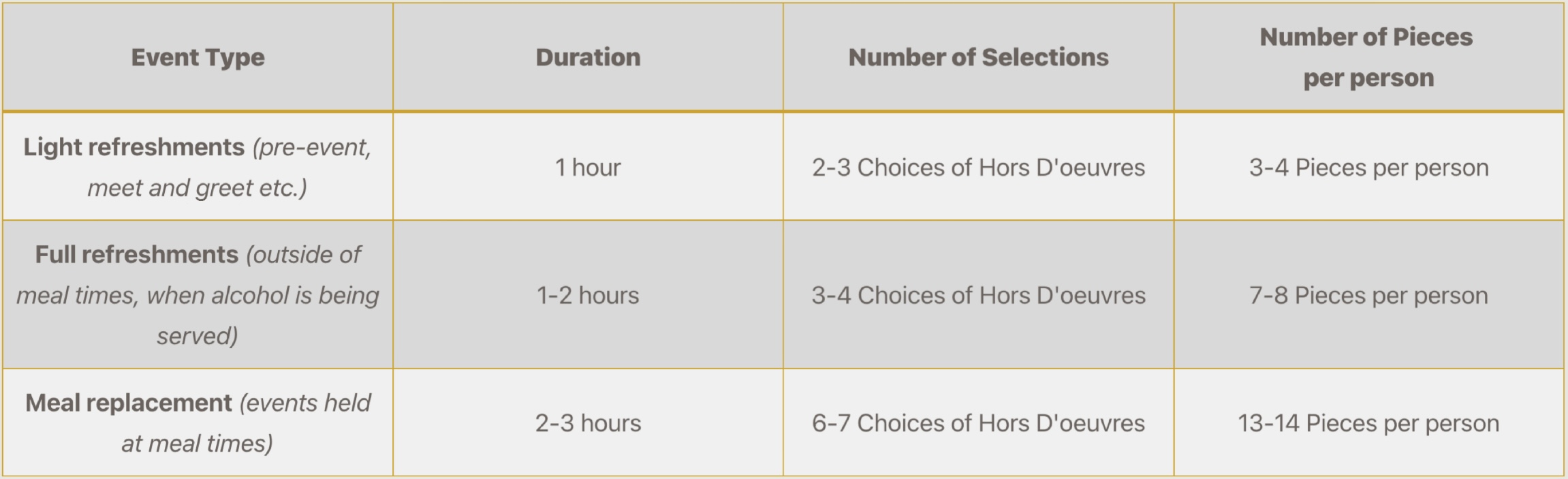1568x479 pixels.
Task: Click the bold 'Full refreshments' text
Action: pyautogui.click(x=137, y=255)
